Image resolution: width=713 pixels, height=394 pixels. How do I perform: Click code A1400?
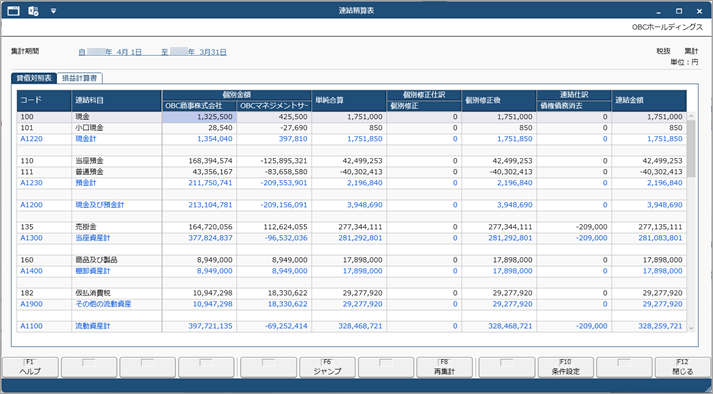click(31, 271)
